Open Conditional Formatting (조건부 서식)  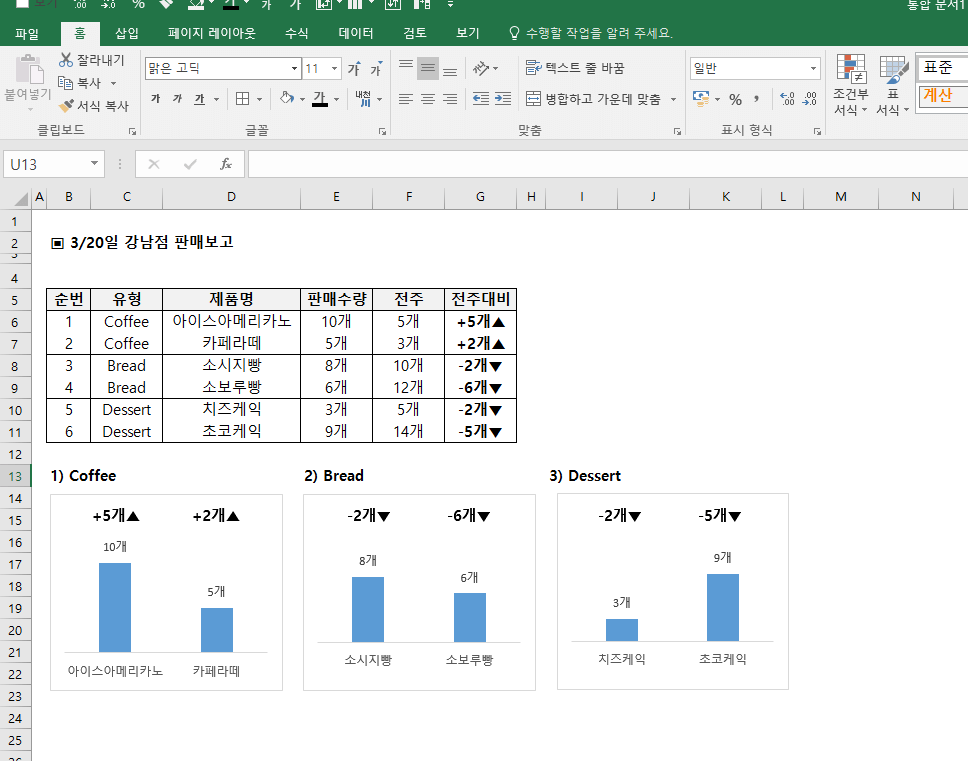[x=851, y=85]
